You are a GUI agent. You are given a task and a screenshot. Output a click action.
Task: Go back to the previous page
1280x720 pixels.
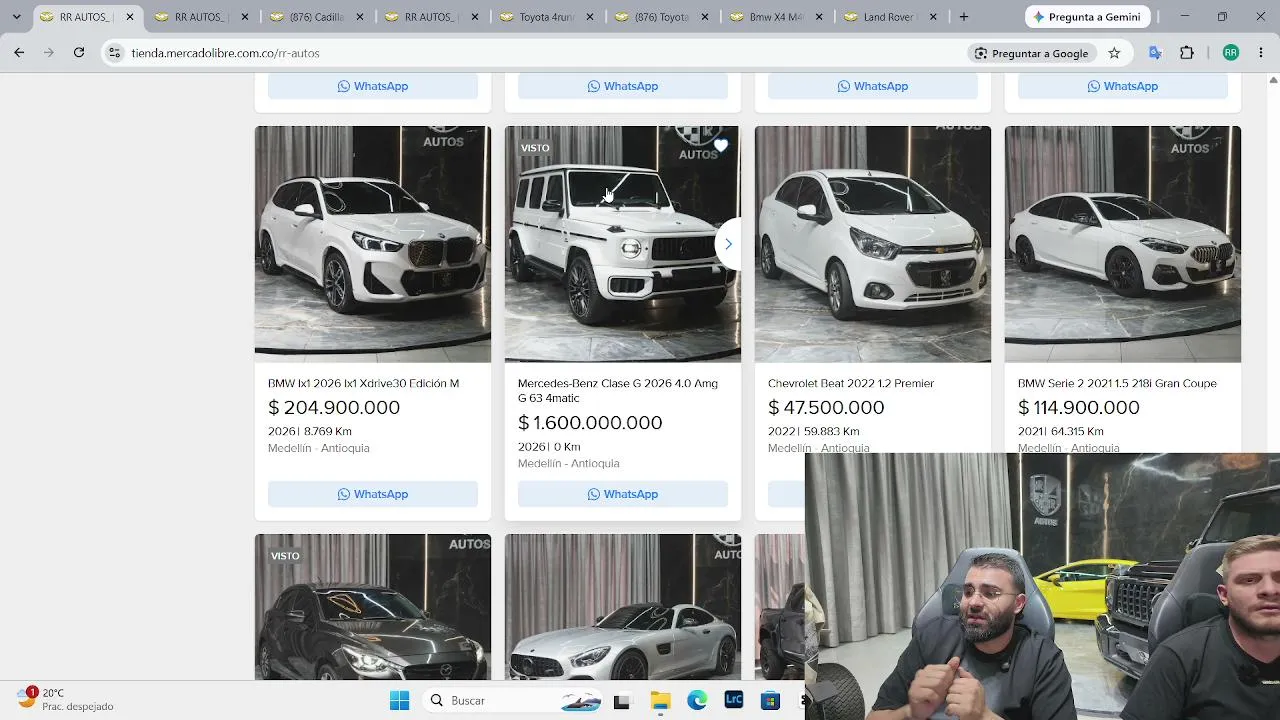[19, 53]
